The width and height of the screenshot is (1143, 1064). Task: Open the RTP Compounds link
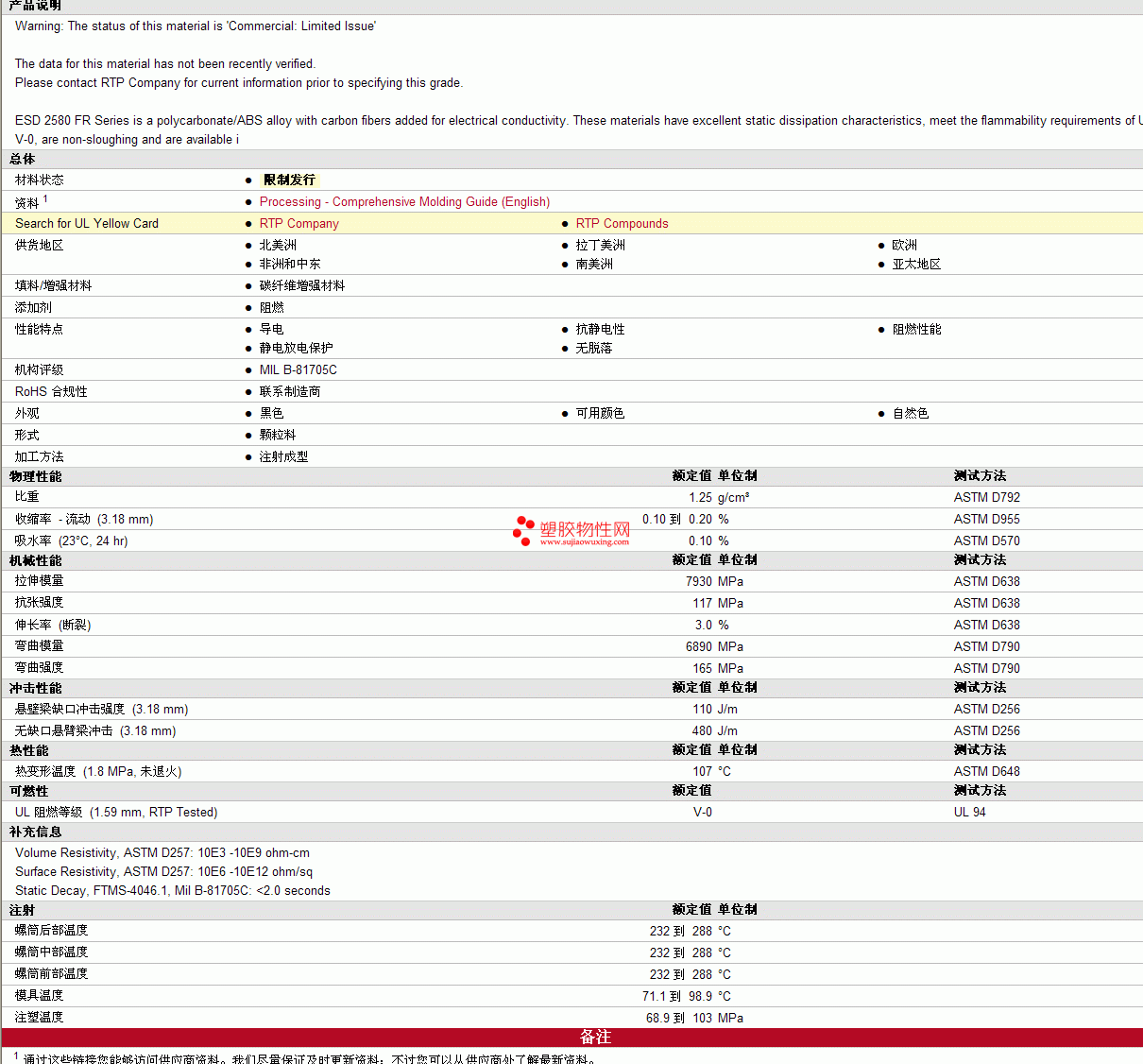click(622, 223)
